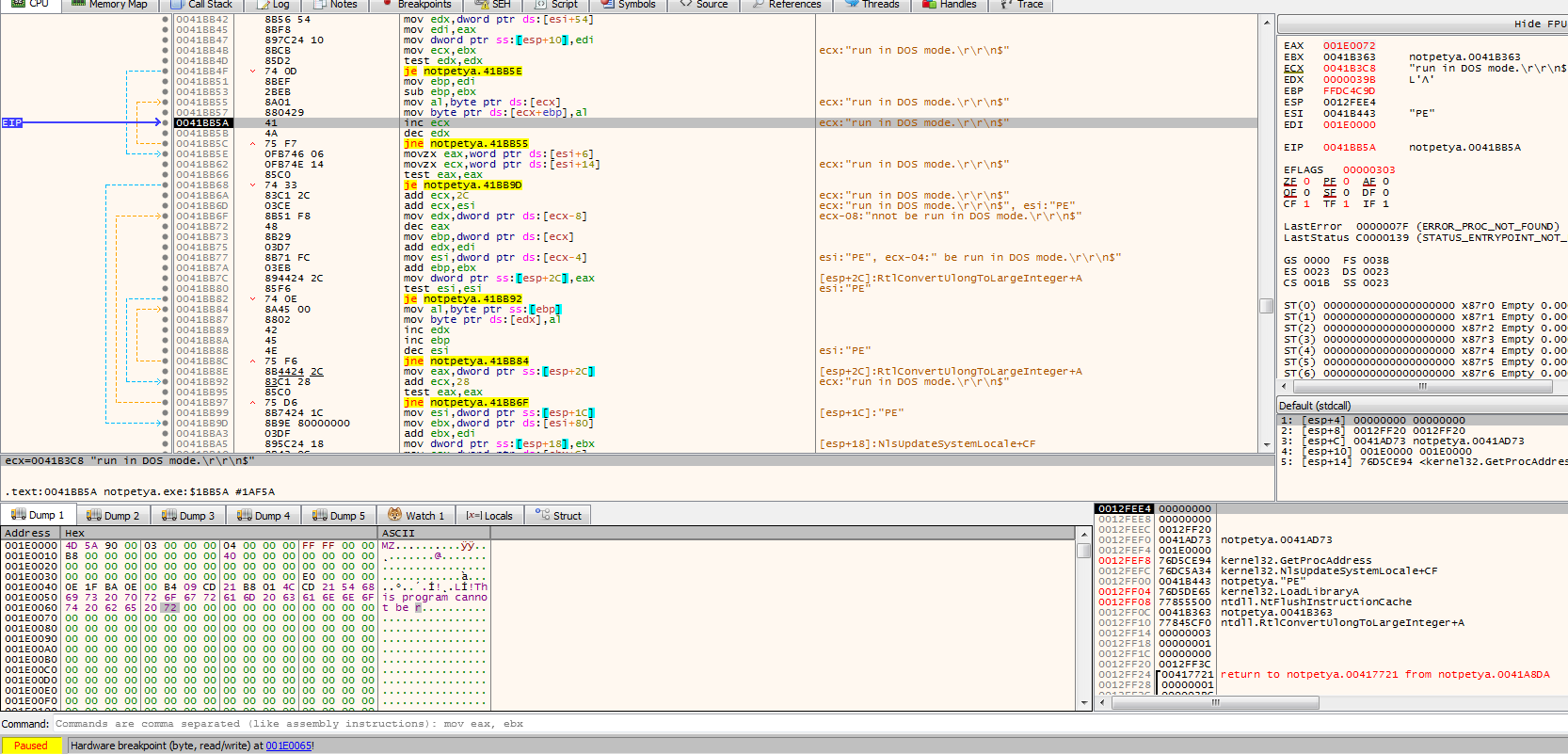Click the TF flag value
Screen dimensions: 1568x754
coord(1346,203)
